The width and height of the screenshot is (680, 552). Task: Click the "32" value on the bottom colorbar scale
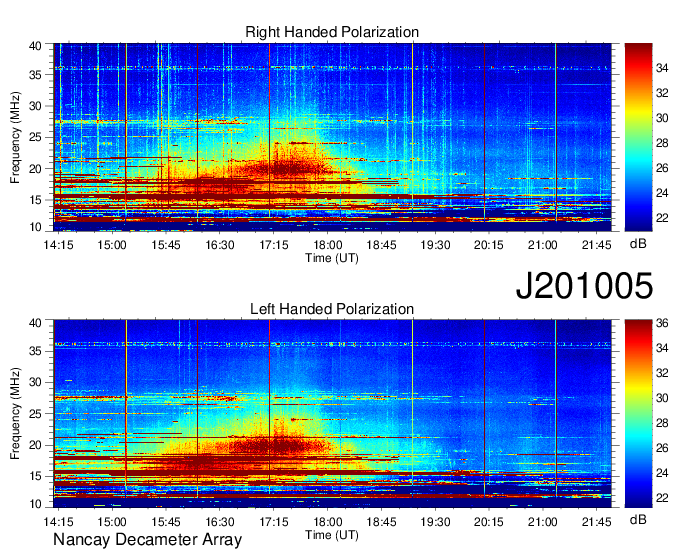click(x=662, y=373)
